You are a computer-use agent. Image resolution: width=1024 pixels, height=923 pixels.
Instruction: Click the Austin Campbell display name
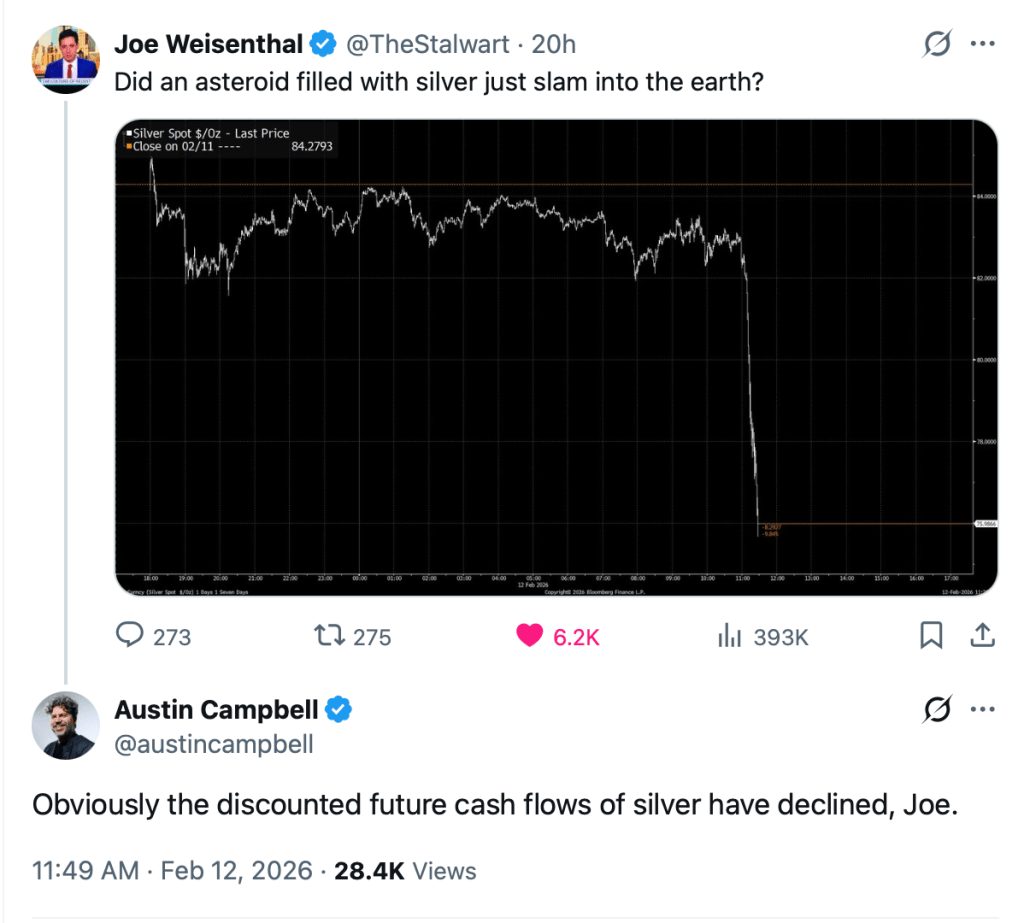[216, 710]
